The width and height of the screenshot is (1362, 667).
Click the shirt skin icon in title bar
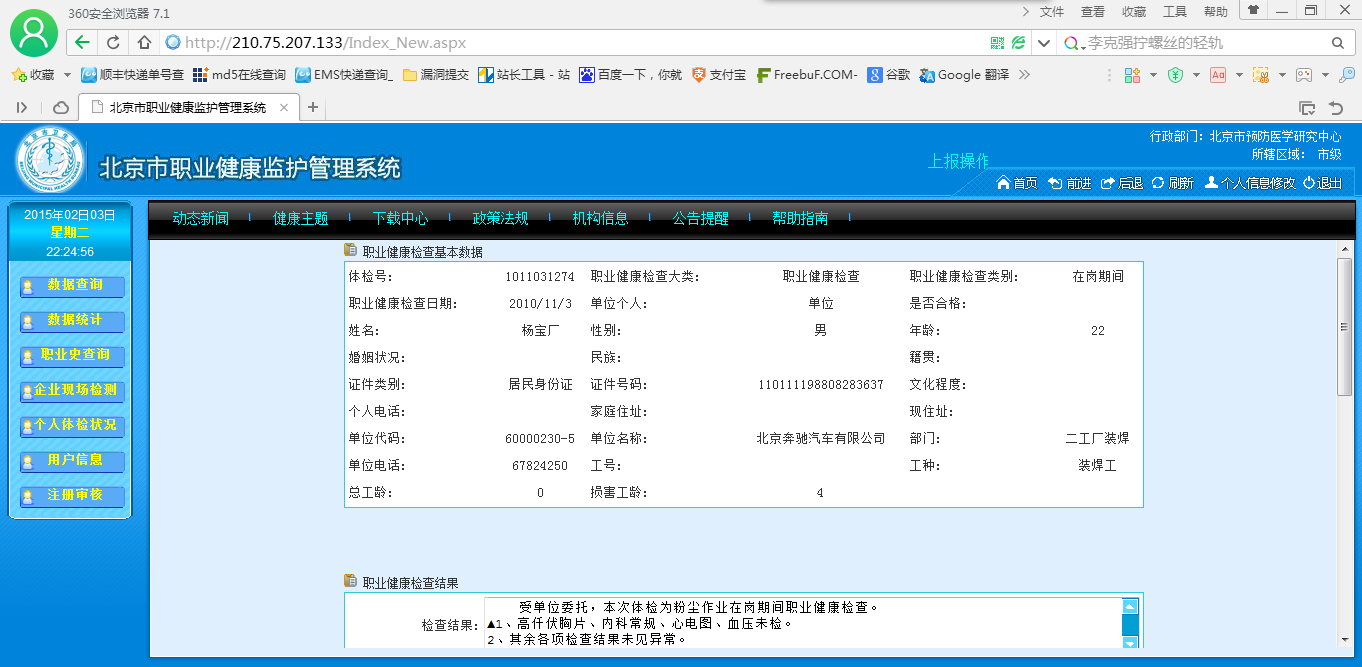[1253, 9]
